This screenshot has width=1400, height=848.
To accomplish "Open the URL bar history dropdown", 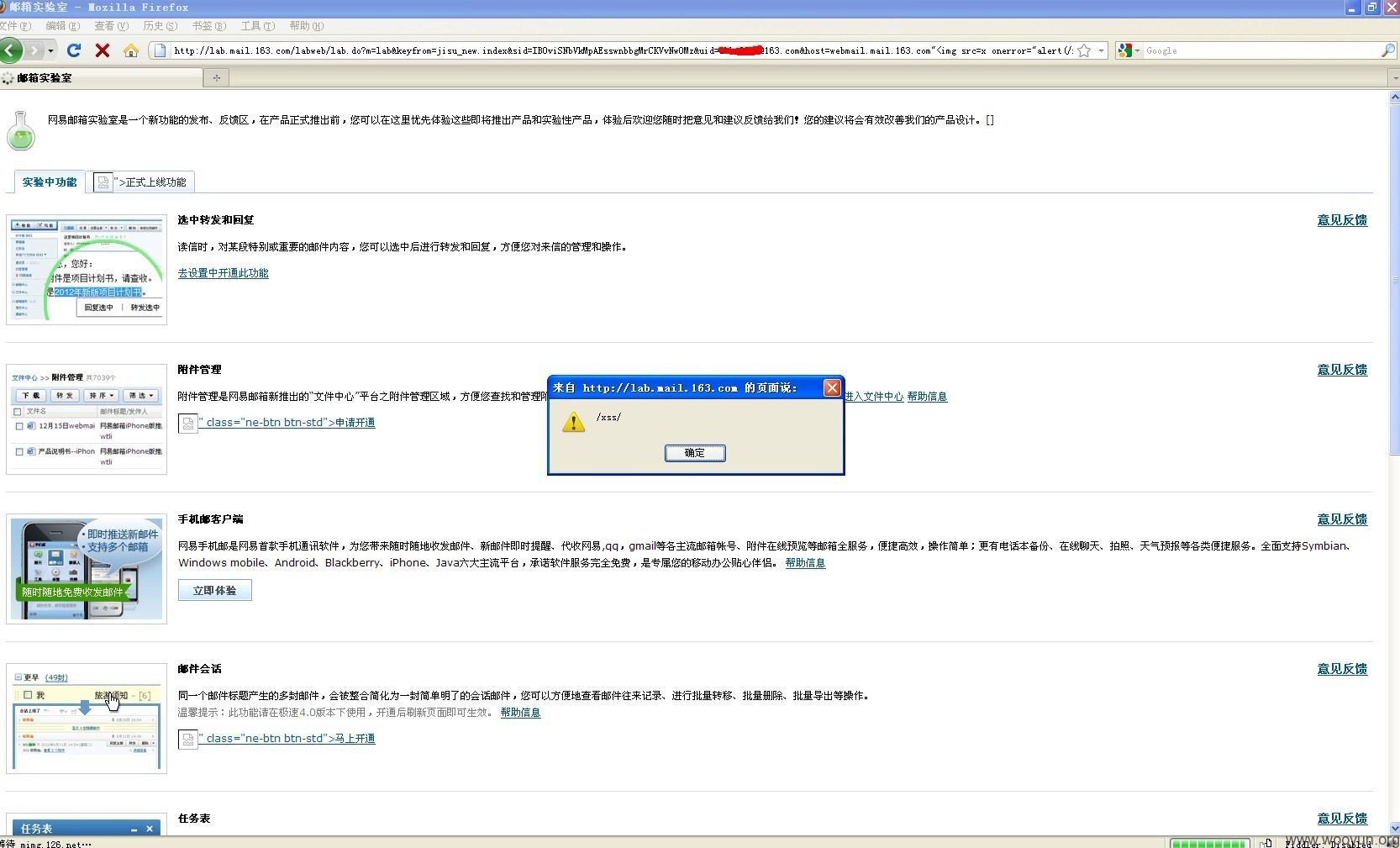I will click(1101, 50).
